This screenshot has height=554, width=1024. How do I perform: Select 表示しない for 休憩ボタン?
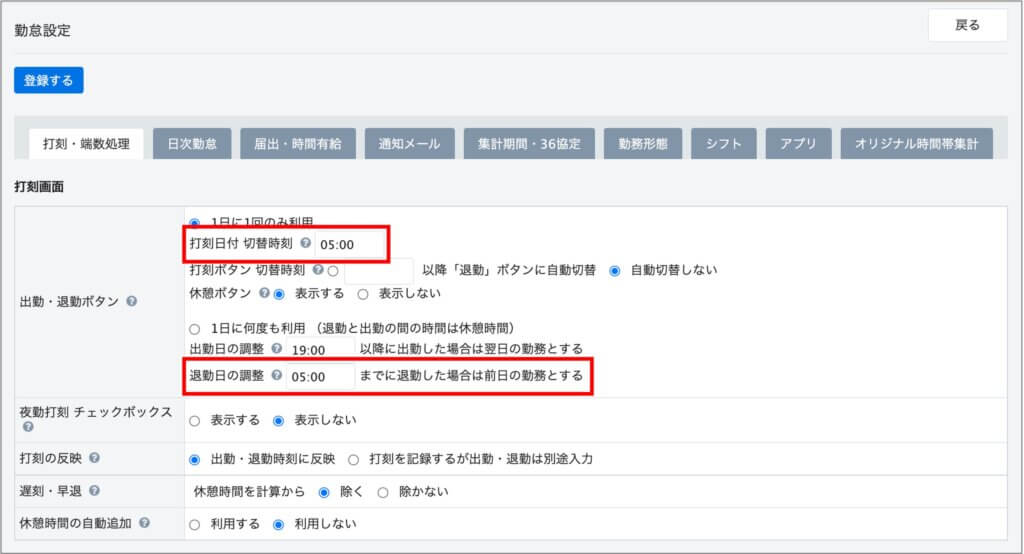click(363, 294)
